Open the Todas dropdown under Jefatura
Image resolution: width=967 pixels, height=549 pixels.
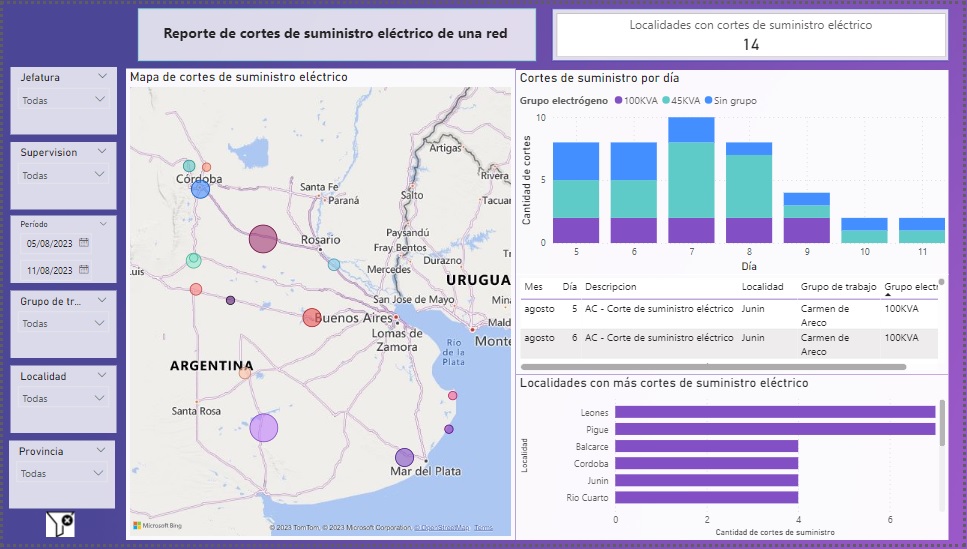click(x=63, y=100)
